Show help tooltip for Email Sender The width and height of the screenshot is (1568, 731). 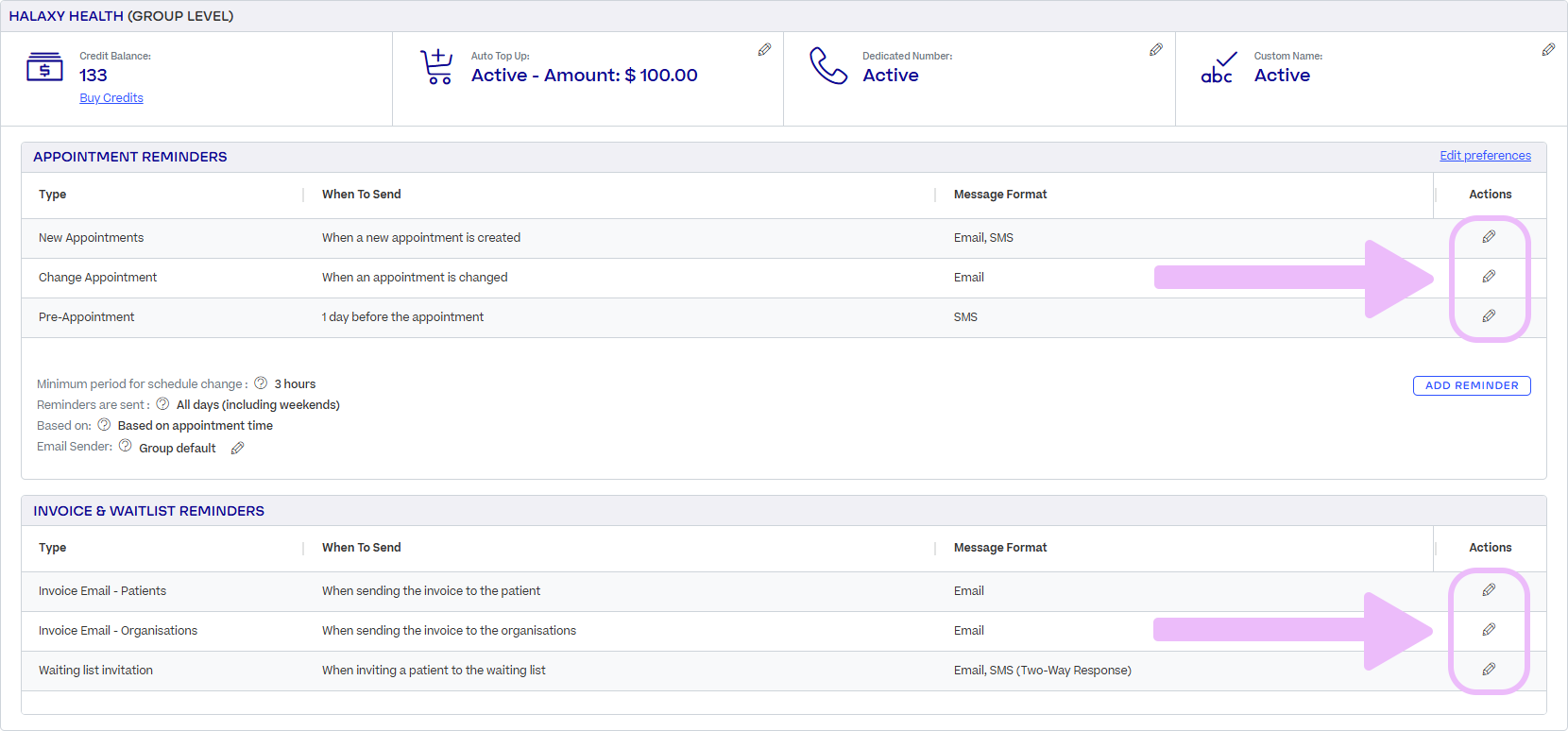[125, 446]
